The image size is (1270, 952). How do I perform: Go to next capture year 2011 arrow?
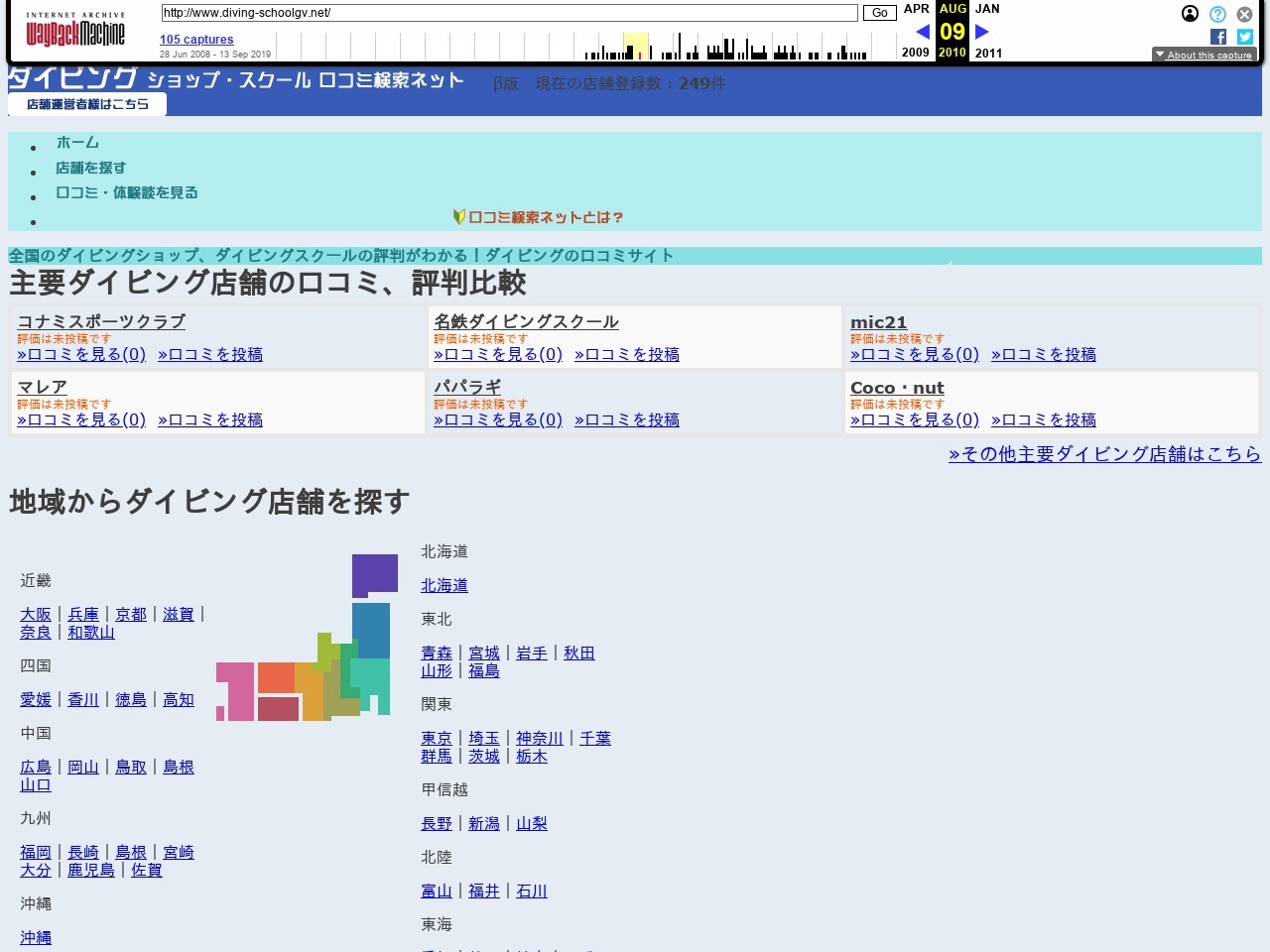click(x=981, y=31)
